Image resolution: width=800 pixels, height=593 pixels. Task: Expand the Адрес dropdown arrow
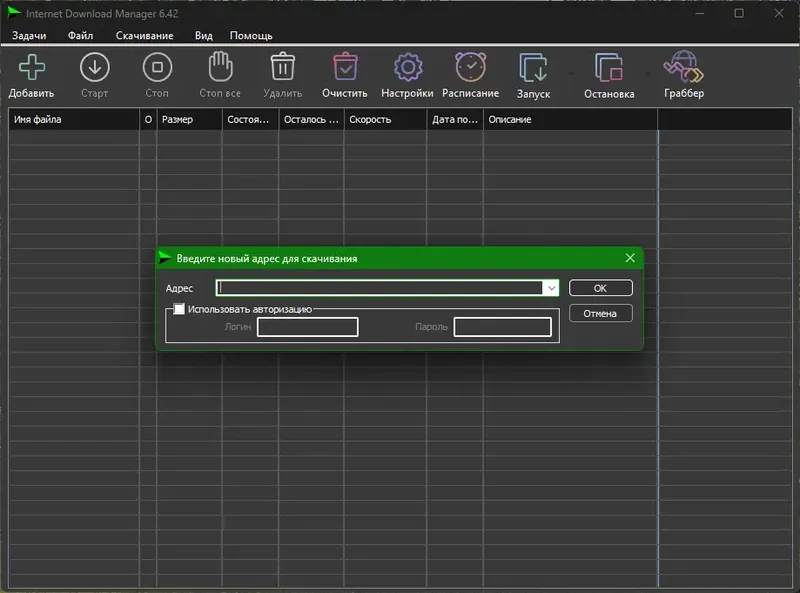(x=552, y=288)
